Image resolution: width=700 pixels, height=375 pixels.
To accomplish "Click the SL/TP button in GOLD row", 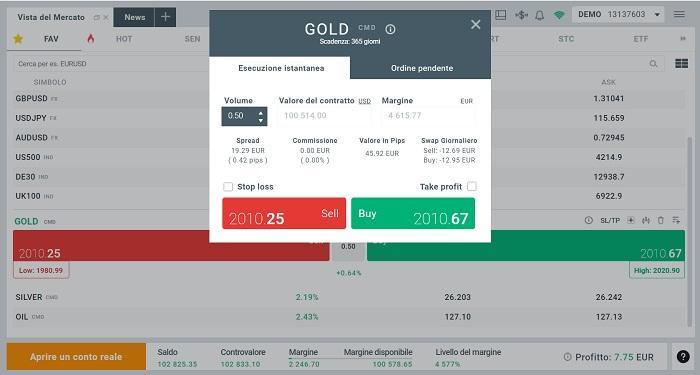I will pos(610,221).
